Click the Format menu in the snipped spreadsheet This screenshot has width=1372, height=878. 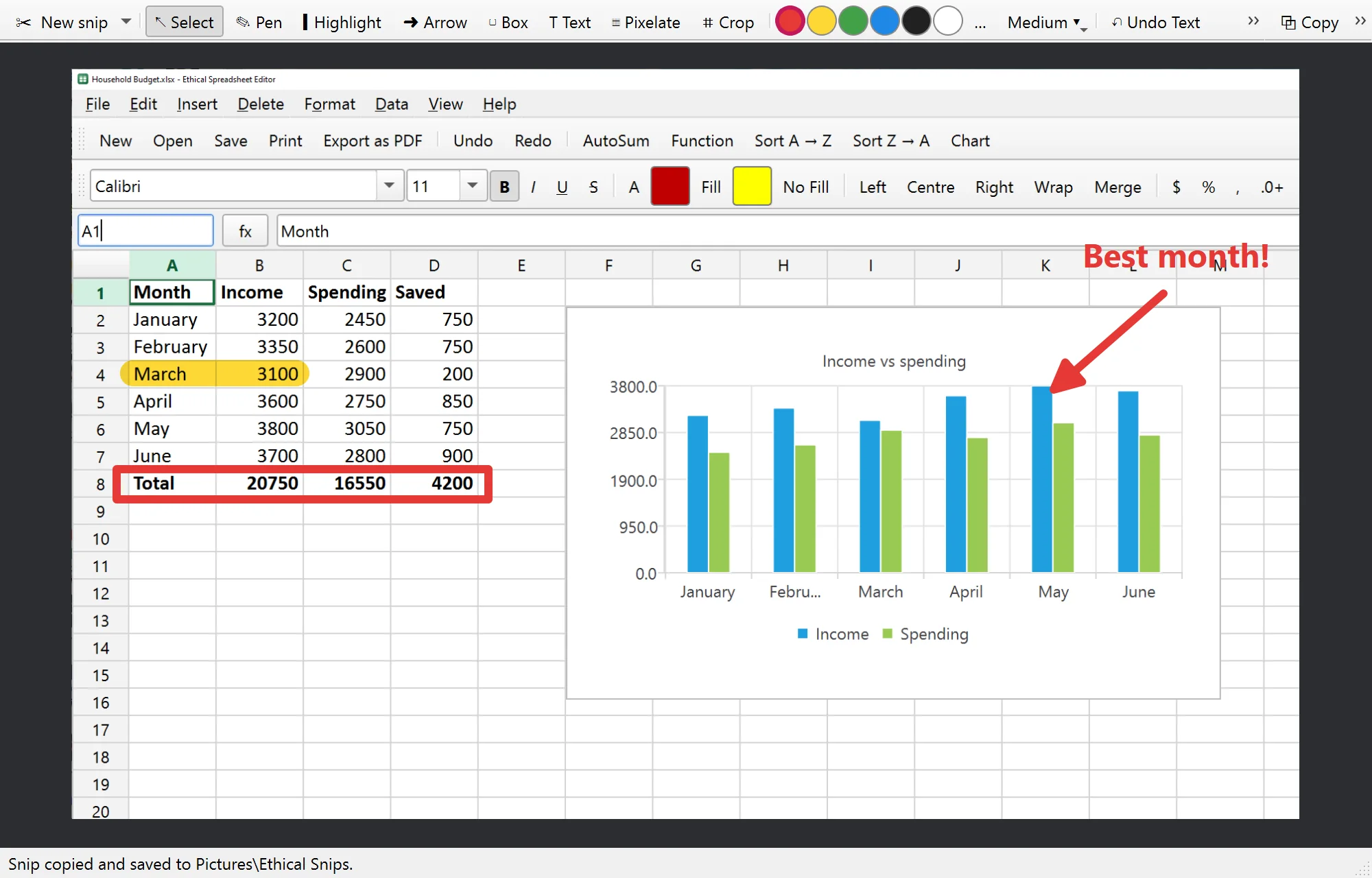(329, 104)
